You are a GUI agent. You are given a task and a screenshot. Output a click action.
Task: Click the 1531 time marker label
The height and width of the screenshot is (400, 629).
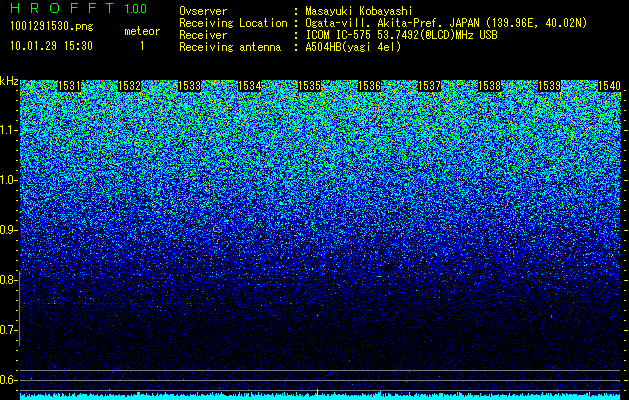click(x=69, y=86)
